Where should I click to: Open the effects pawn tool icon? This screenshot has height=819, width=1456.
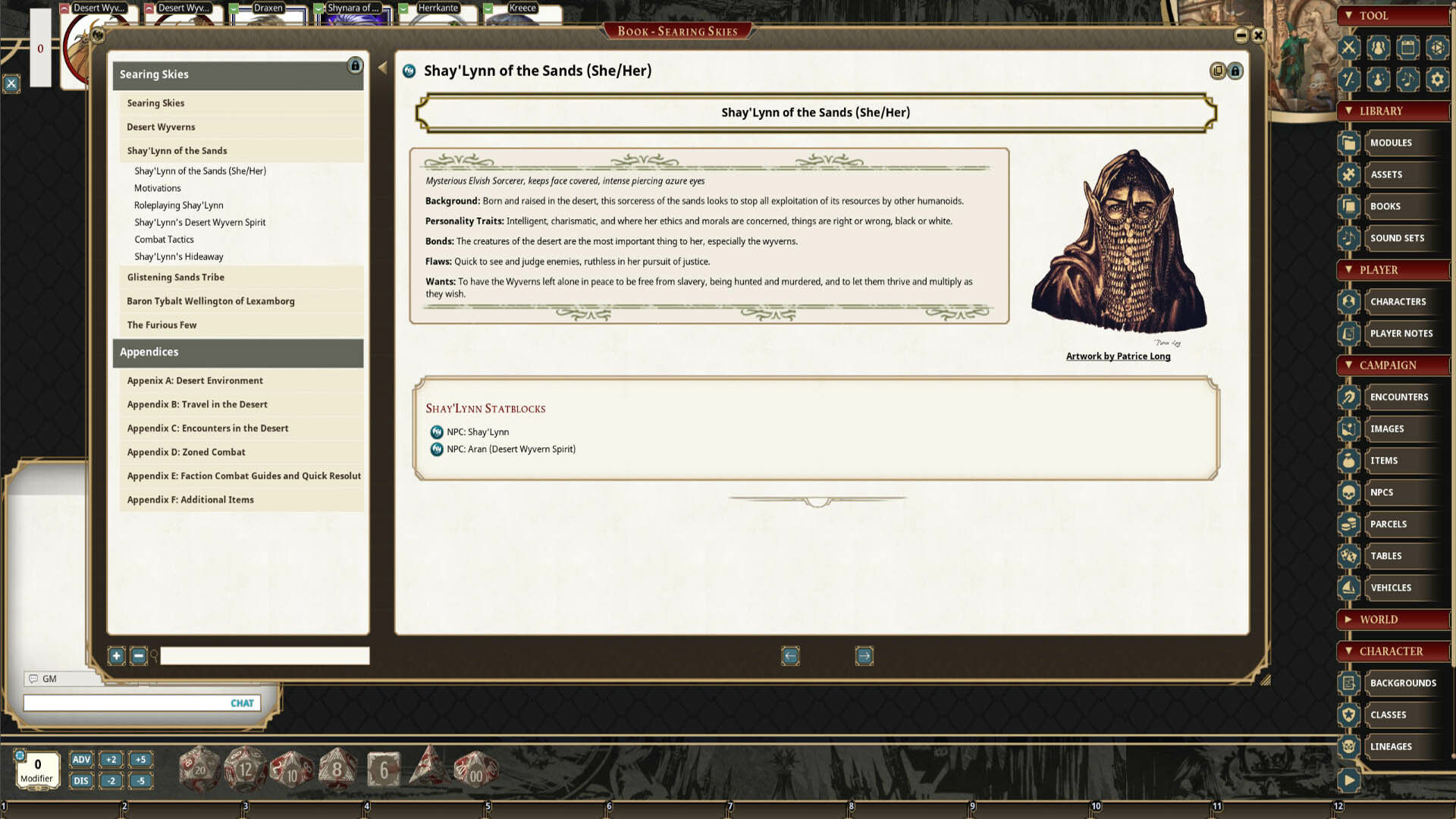(x=1377, y=79)
